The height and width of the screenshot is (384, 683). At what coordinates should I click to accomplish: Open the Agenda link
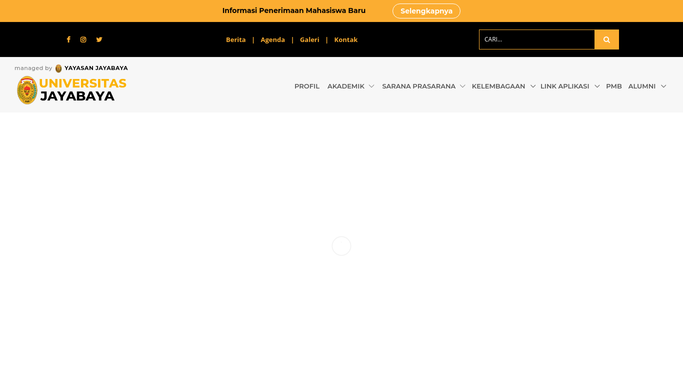click(273, 40)
